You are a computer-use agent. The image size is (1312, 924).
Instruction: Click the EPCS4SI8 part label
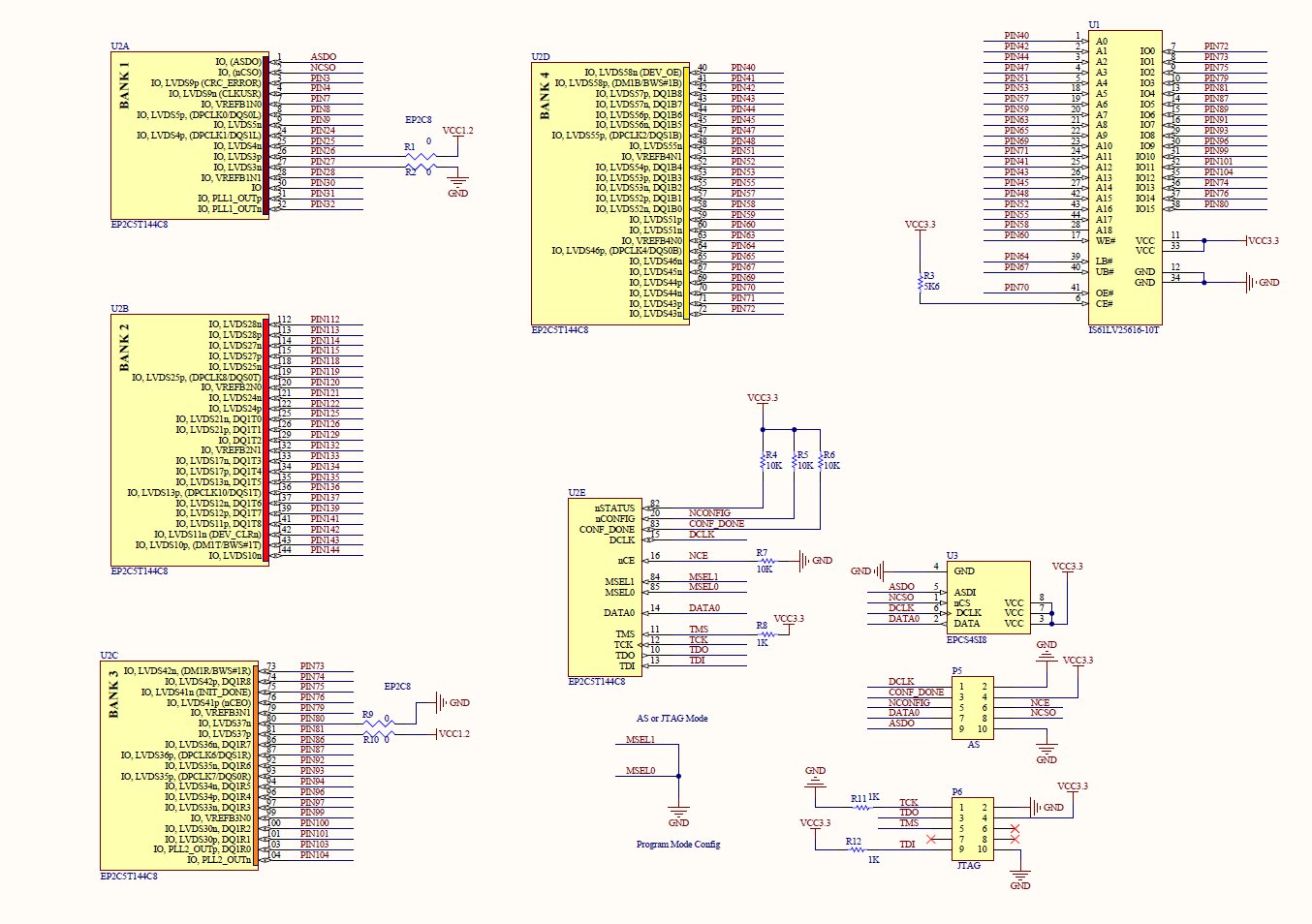click(x=966, y=640)
